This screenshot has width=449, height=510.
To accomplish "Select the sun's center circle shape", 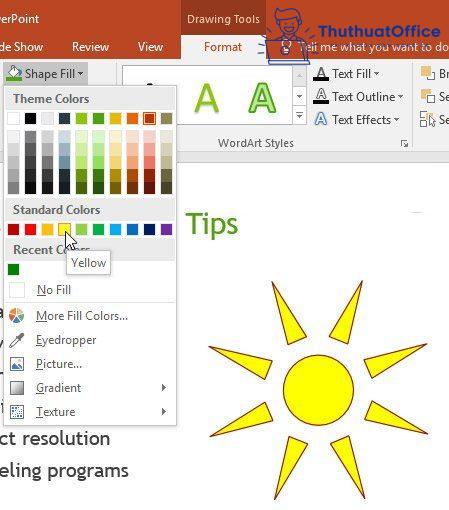I will click(x=318, y=390).
